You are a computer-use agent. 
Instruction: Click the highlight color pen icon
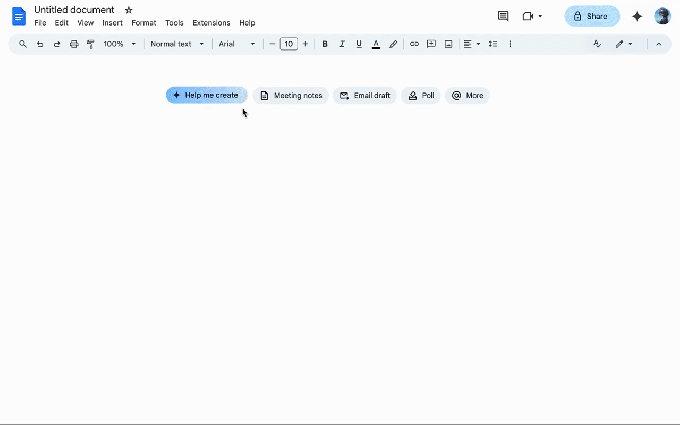(393, 44)
